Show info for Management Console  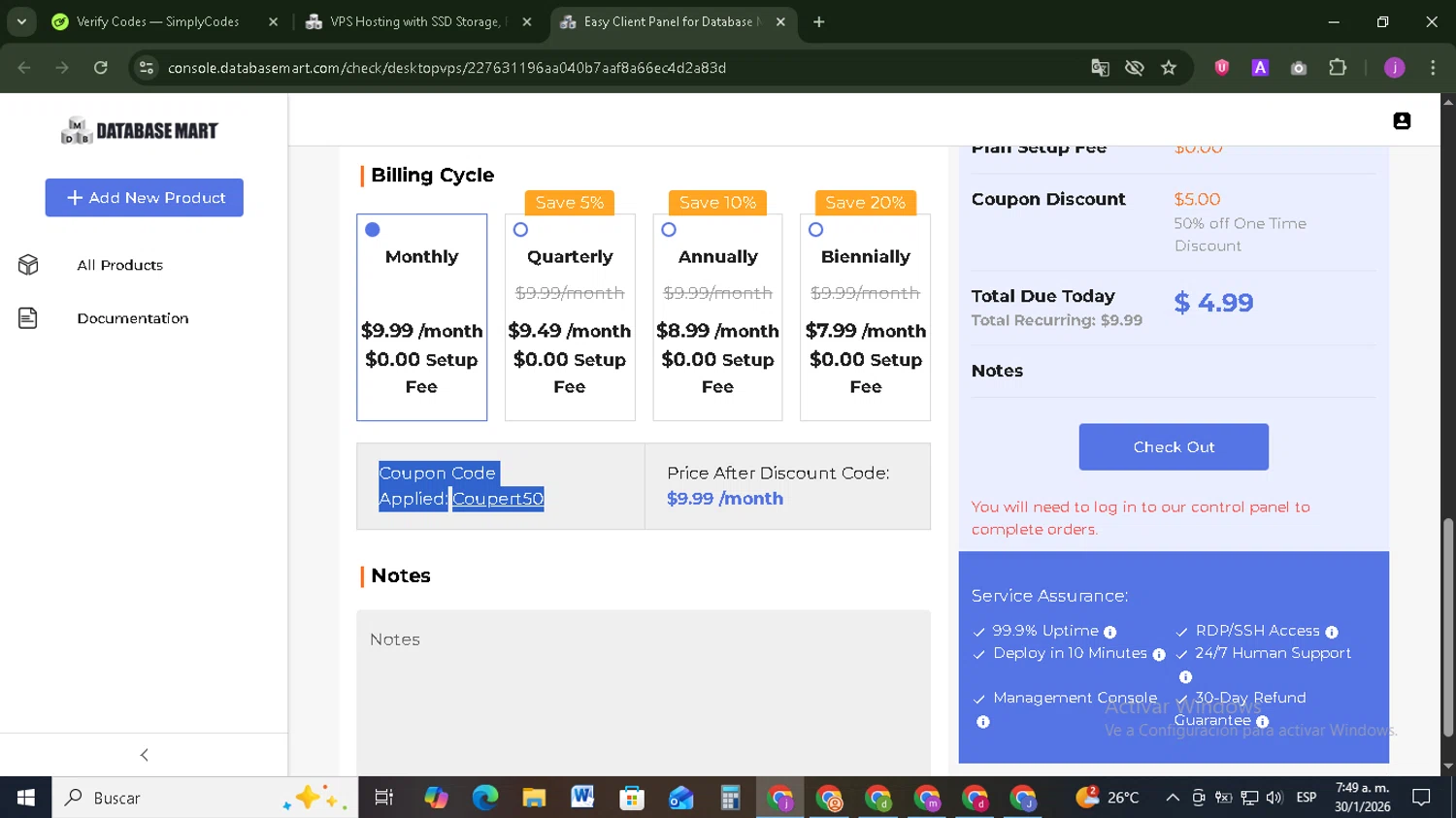tap(983, 722)
